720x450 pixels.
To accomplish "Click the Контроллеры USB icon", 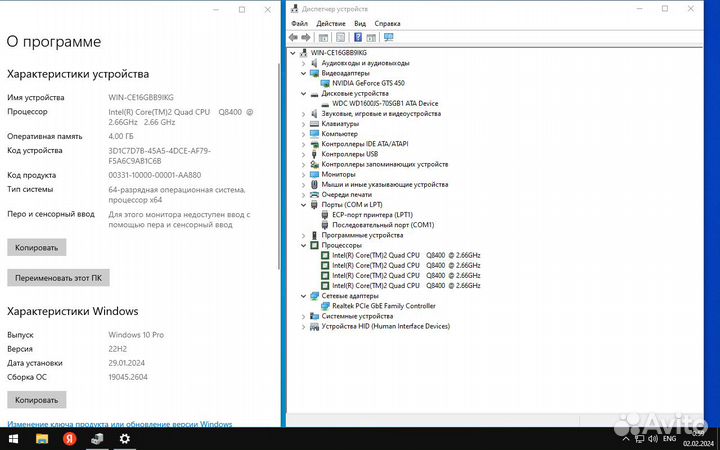I will [x=314, y=154].
